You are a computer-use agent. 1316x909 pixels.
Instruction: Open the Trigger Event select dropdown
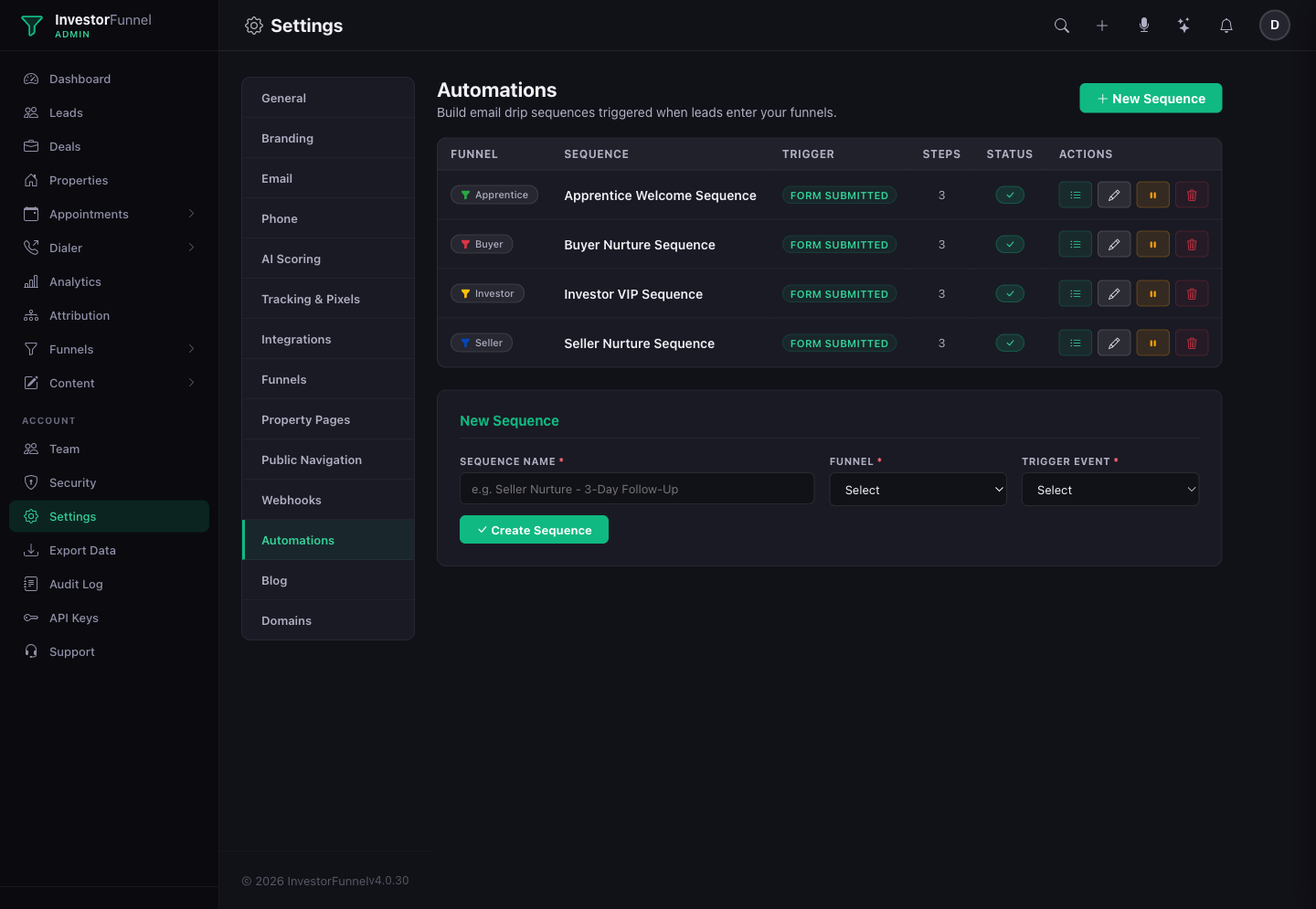coord(1110,490)
